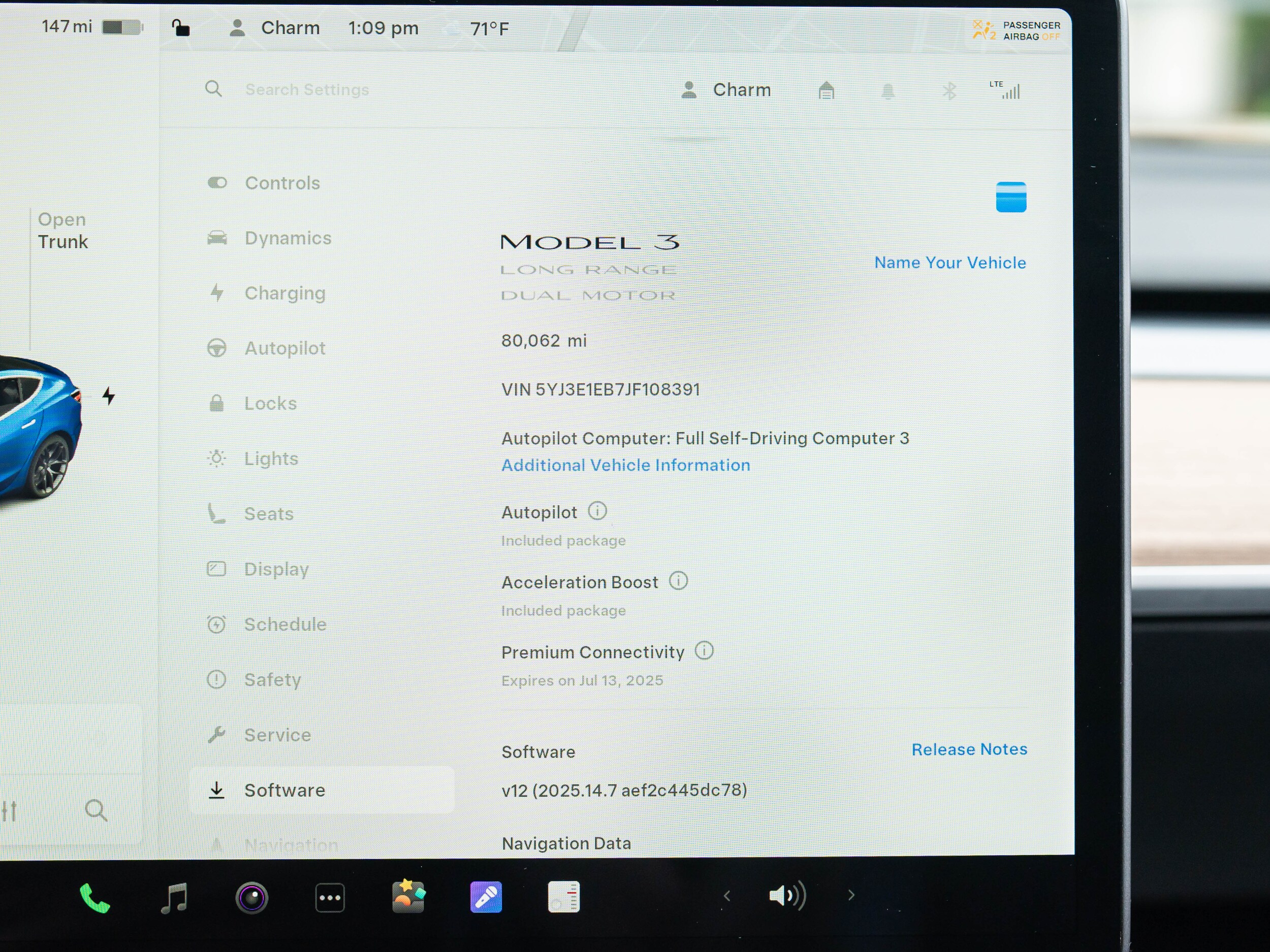Click the Search Settings field
This screenshot has width=1270, height=952.
pos(307,89)
